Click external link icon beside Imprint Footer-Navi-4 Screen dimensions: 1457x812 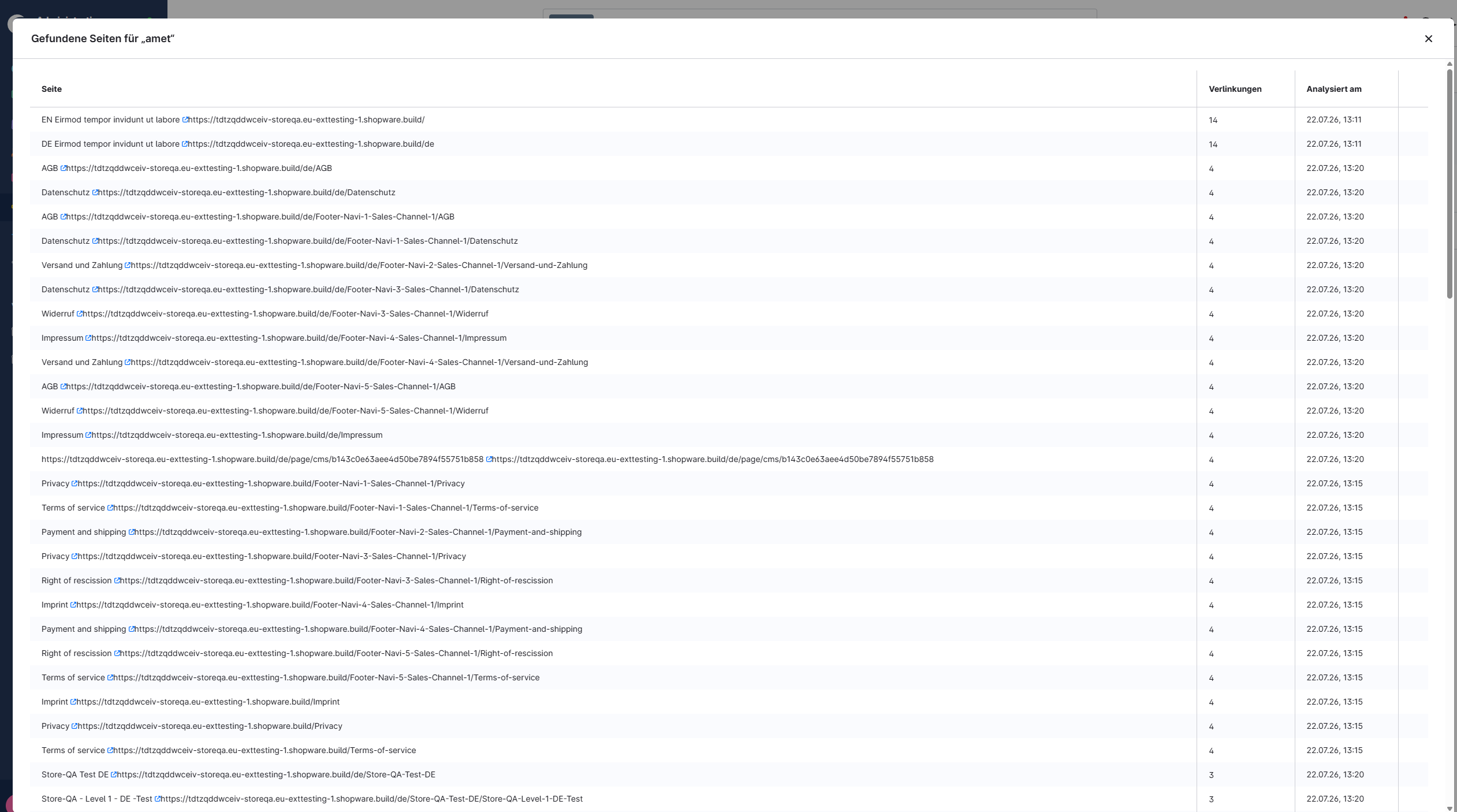pyautogui.click(x=73, y=605)
